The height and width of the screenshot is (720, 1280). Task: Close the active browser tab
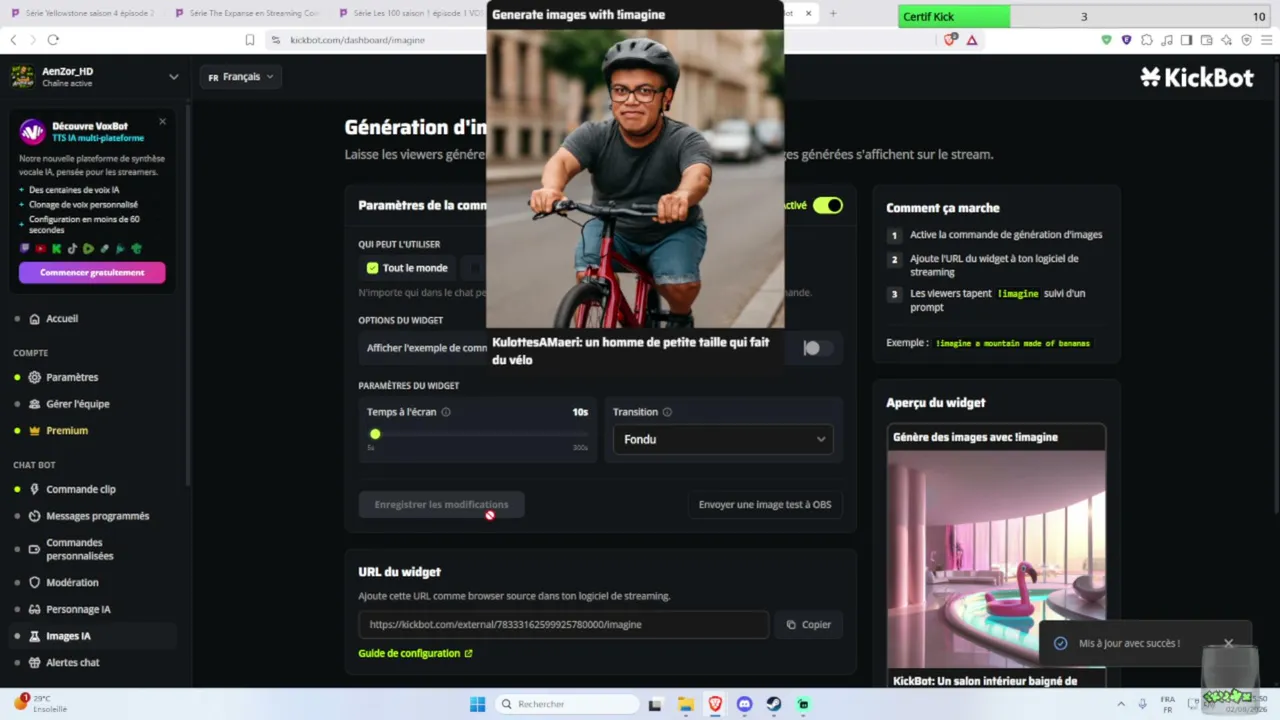tap(808, 13)
